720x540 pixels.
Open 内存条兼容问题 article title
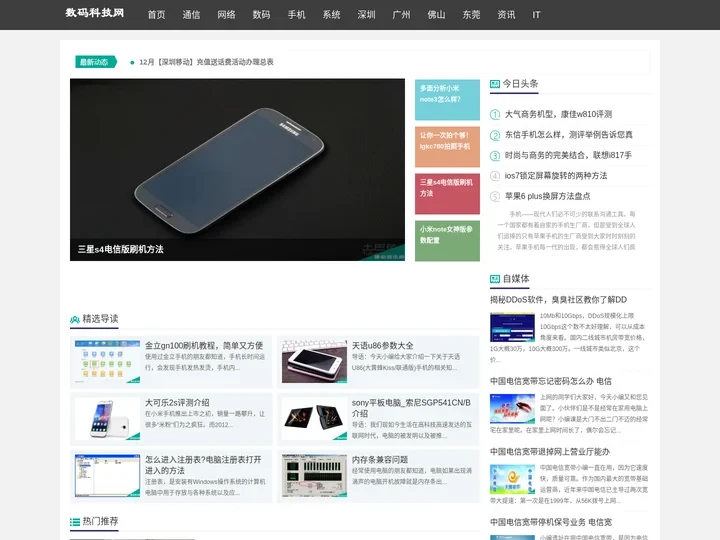pos(380,460)
